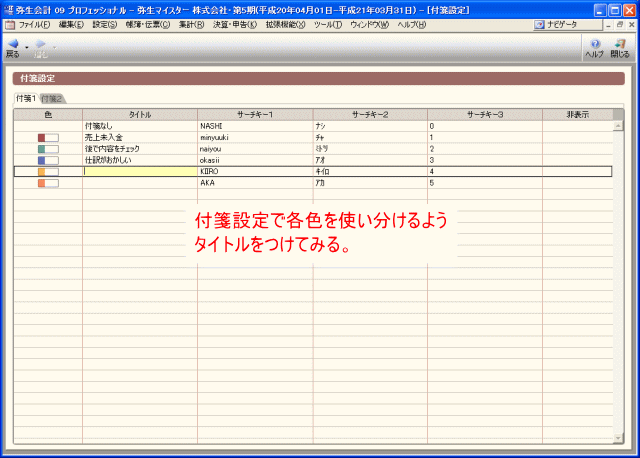
Task: Open the dropdown arrow next to 戻る
Action: tap(27, 48)
